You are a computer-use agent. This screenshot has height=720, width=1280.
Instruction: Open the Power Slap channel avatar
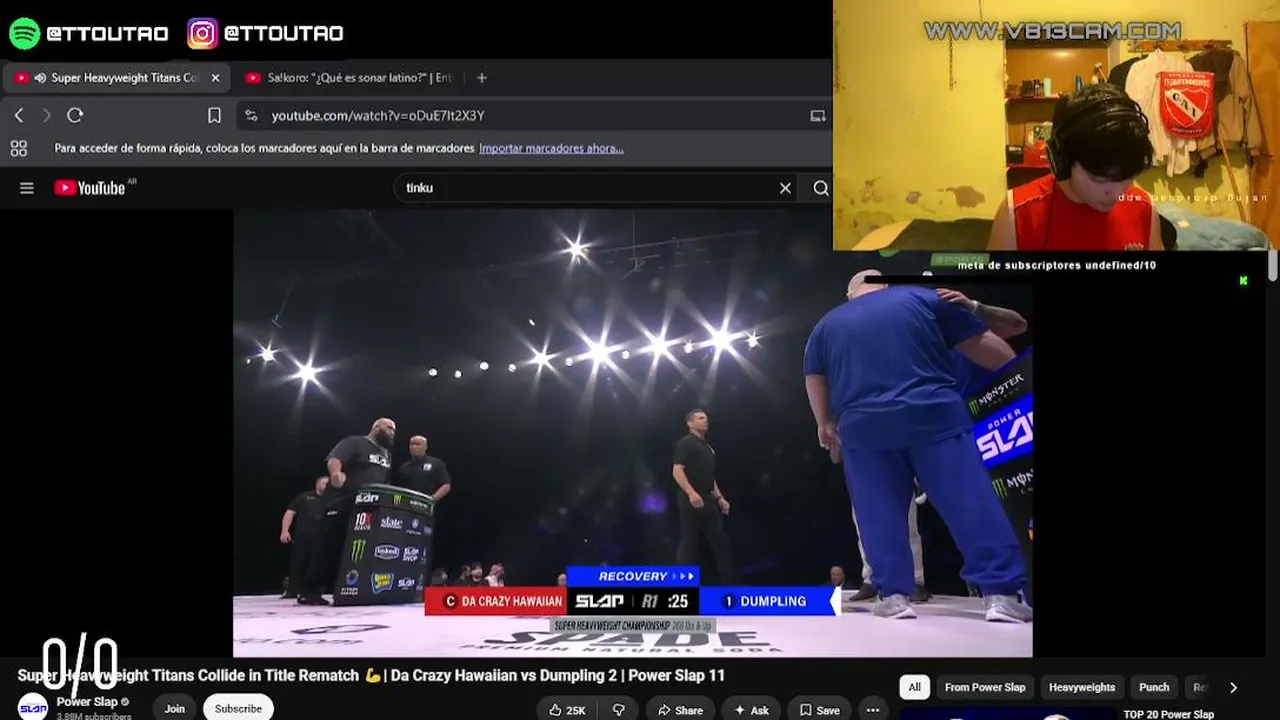[x=33, y=707]
